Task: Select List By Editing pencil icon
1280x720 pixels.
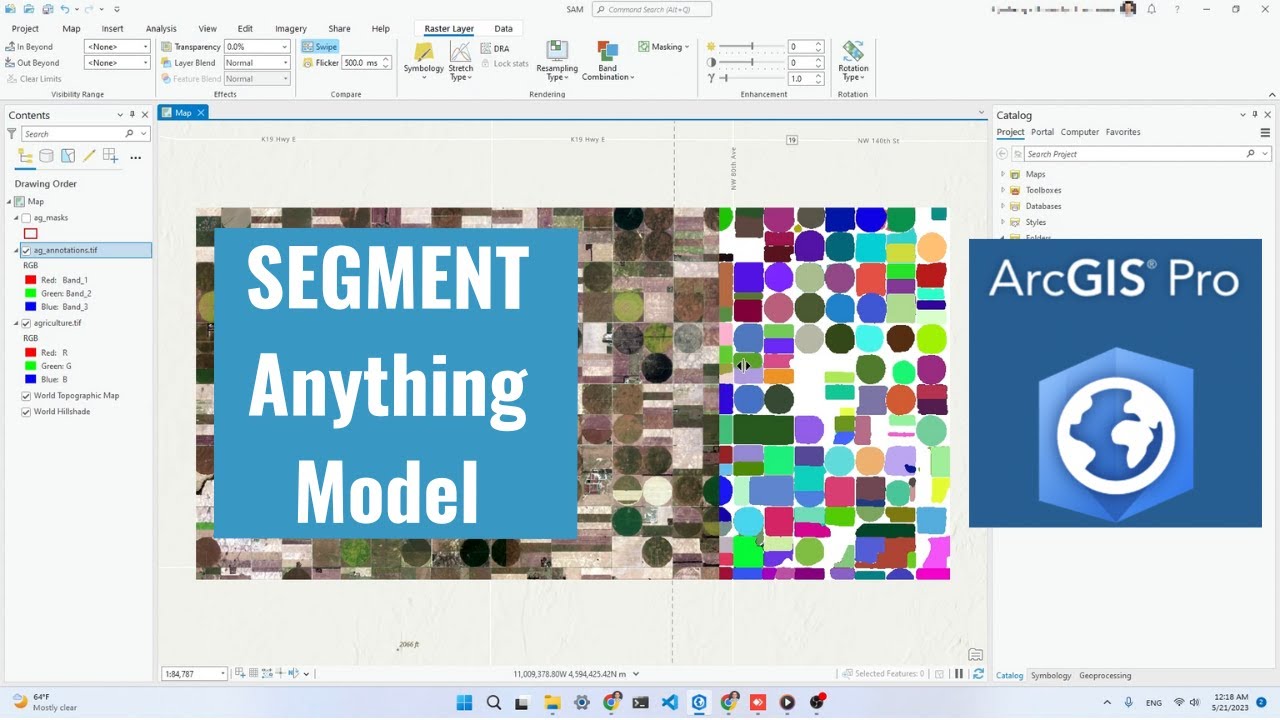Action: [89, 156]
